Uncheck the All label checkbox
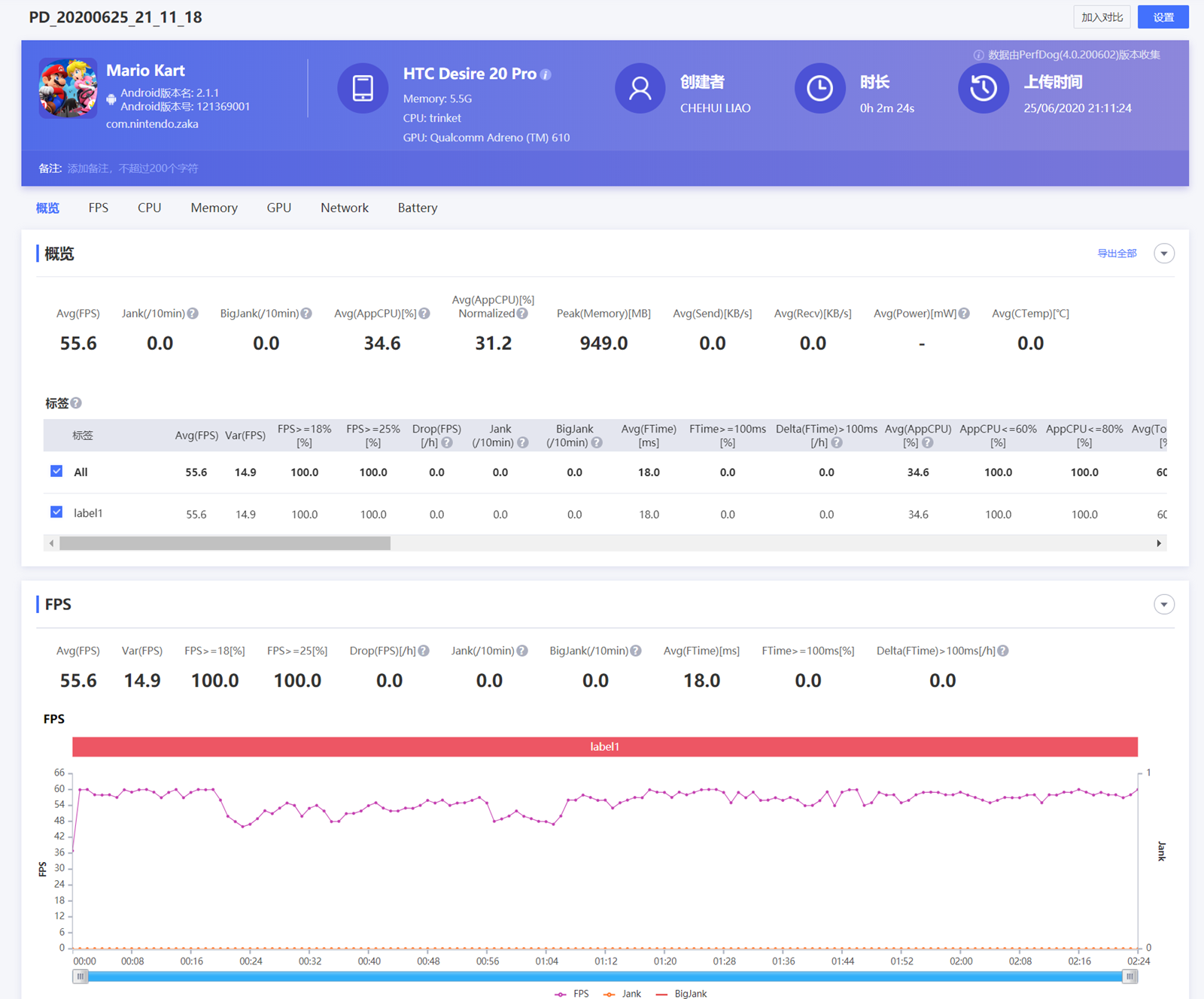The image size is (1204, 999). (x=56, y=471)
